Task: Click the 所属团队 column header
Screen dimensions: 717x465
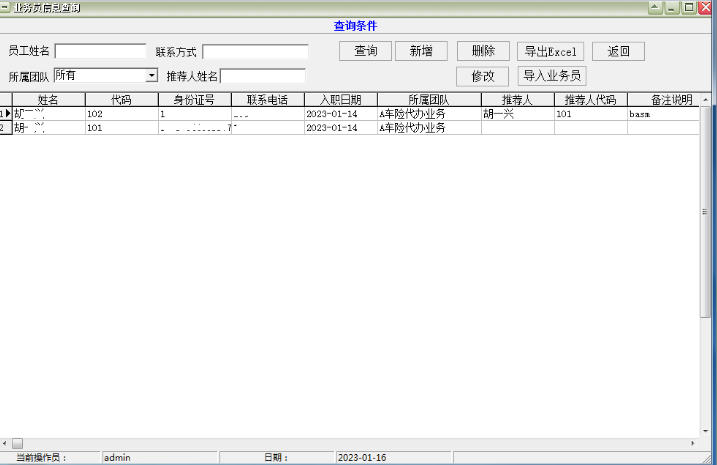Action: (x=429, y=100)
